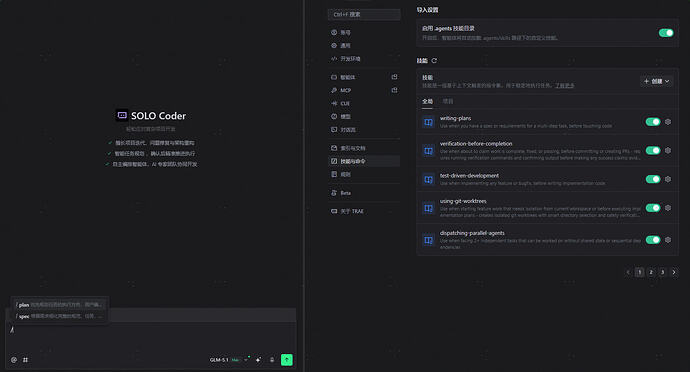
Task: Switch to the 全局 global skills tab
Action: 427,101
